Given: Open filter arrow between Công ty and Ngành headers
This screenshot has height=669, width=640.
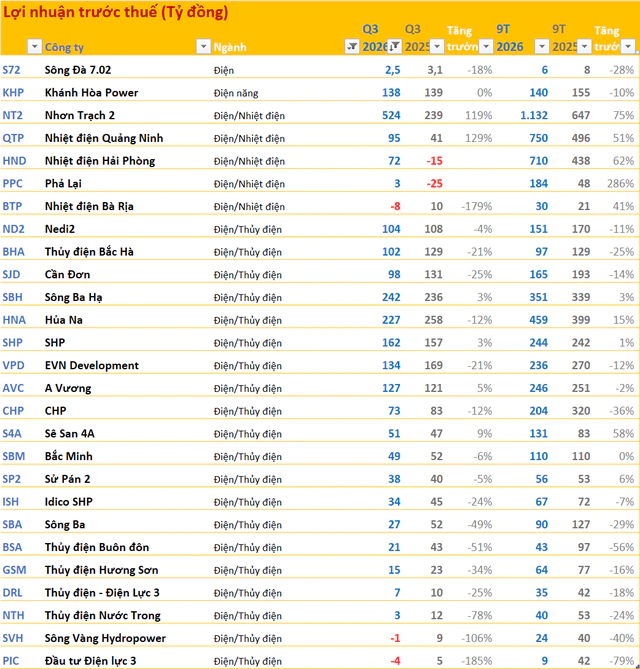Looking at the screenshot, I should point(204,46).
